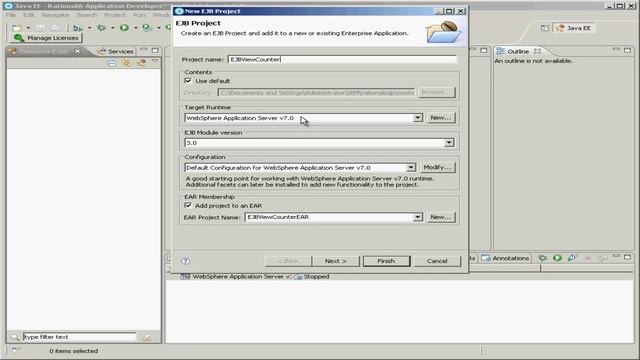Open the New wizard dropdown arrow
Screen dimensions: 640x360
28,28
